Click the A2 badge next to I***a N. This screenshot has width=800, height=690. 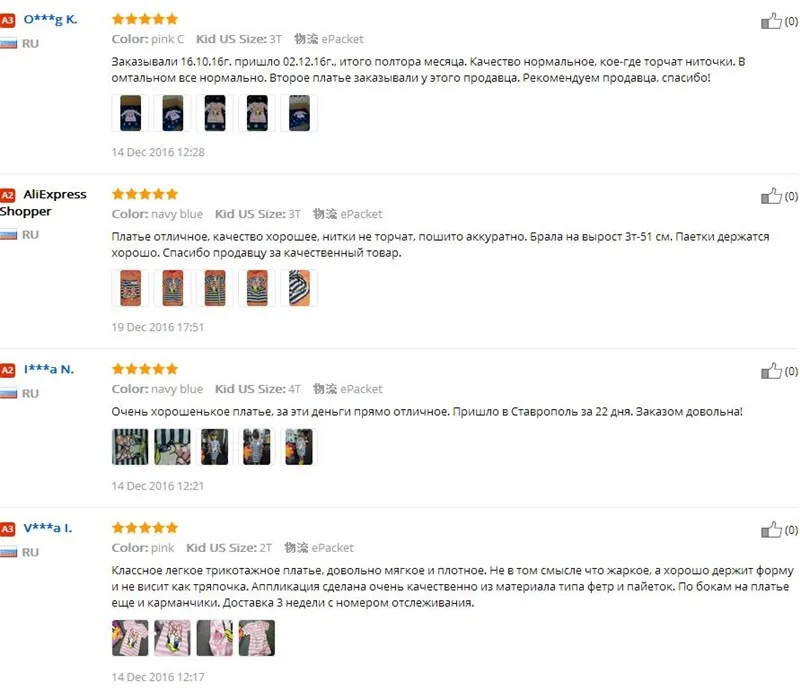coord(8,370)
